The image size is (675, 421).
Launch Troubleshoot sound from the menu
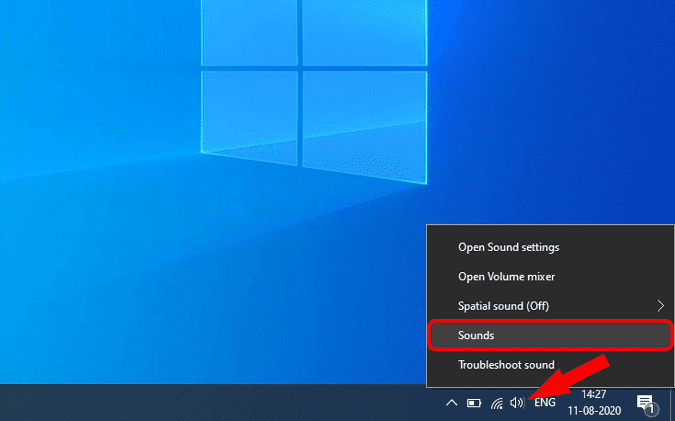[x=506, y=365]
